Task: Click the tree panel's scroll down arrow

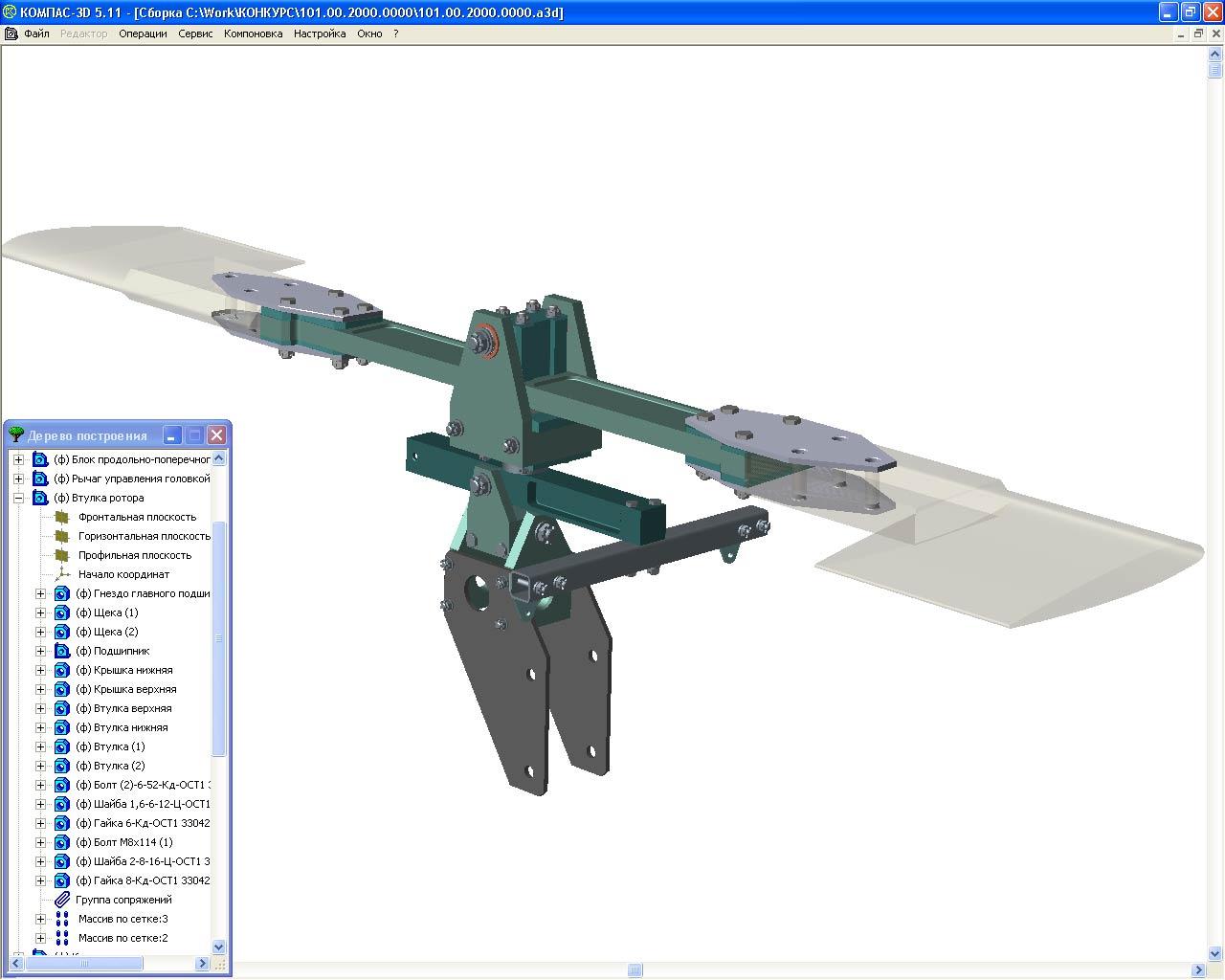Action: coord(218,947)
